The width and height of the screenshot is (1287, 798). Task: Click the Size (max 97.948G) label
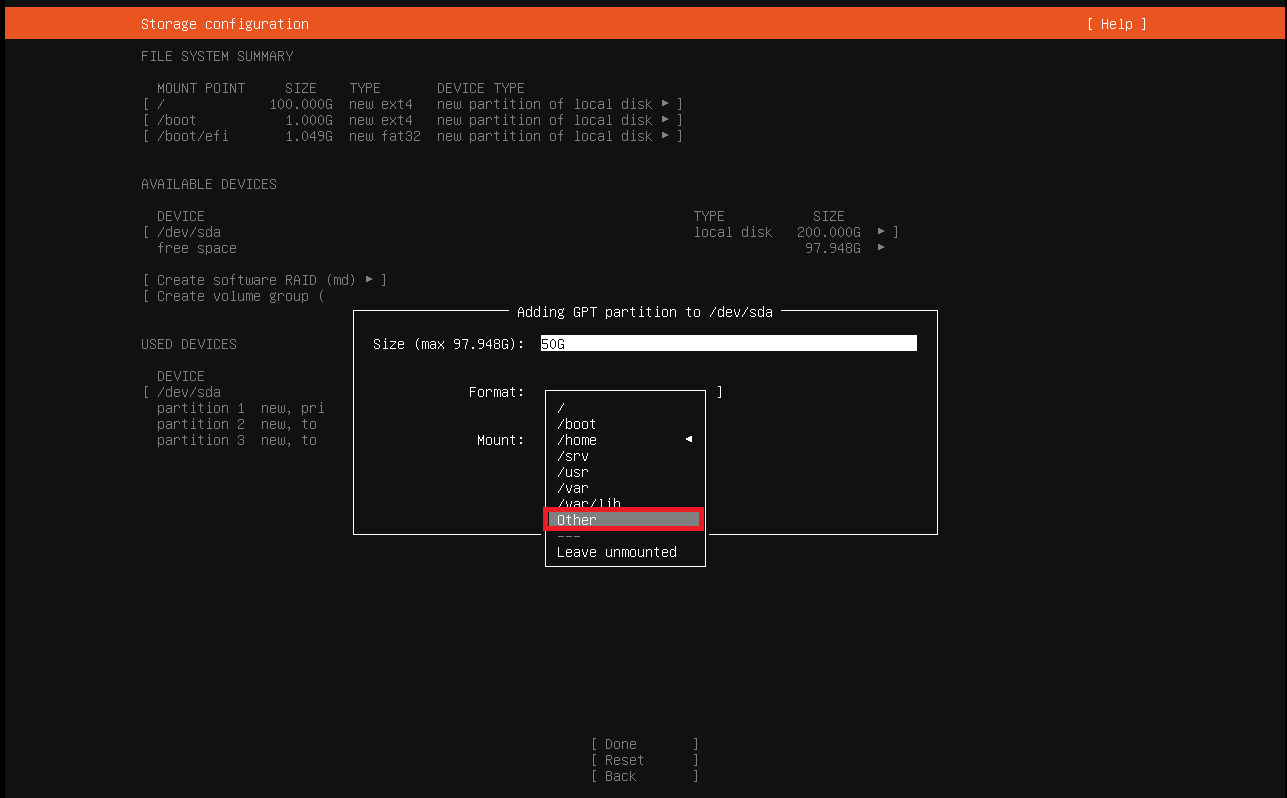[x=449, y=344]
